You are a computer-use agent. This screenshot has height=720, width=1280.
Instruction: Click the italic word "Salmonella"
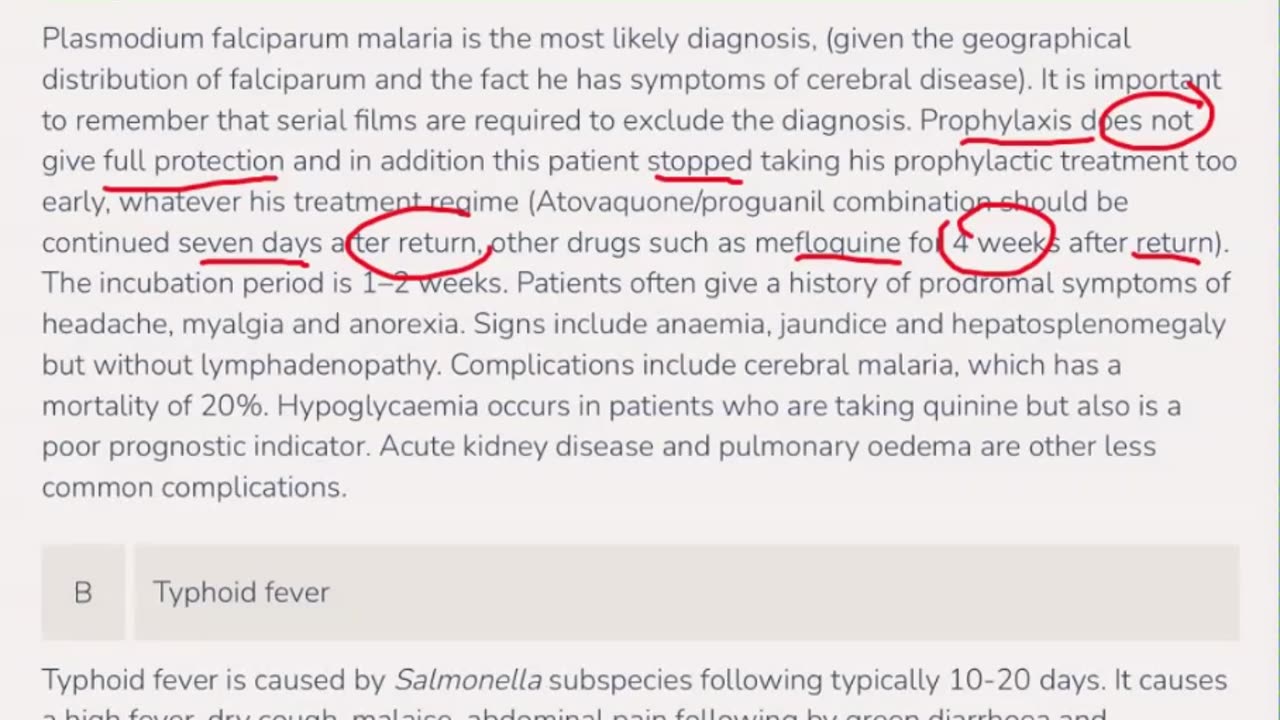[467, 681]
